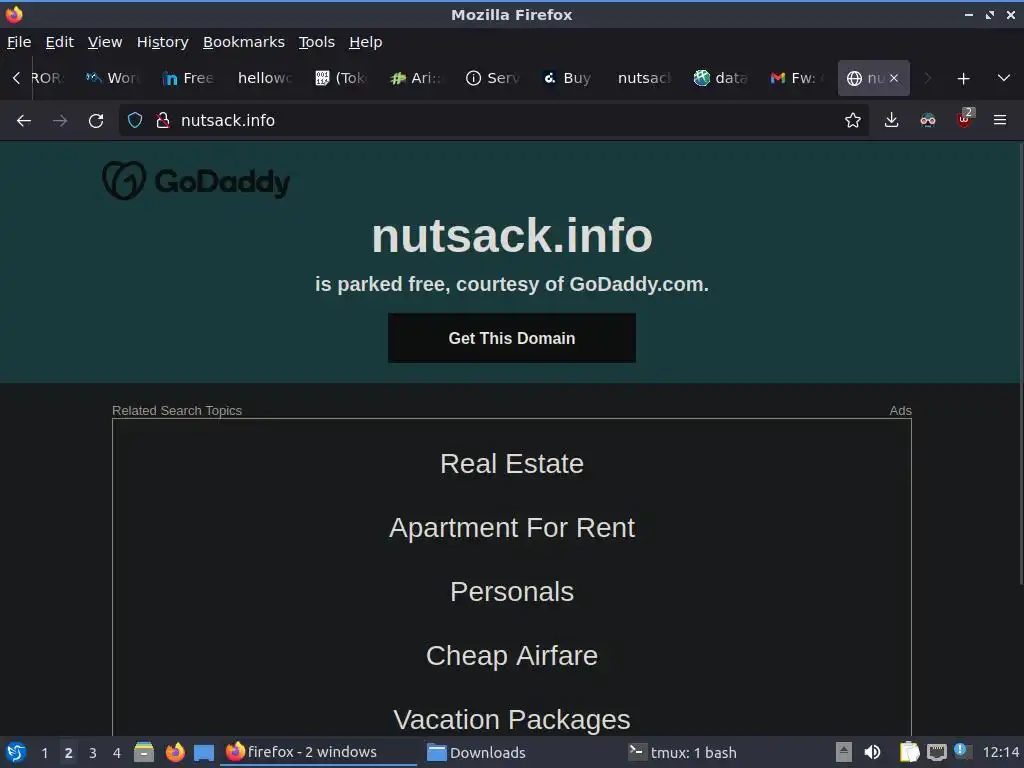Switch to workspace 4
The width and height of the screenshot is (1024, 768).
(x=117, y=753)
